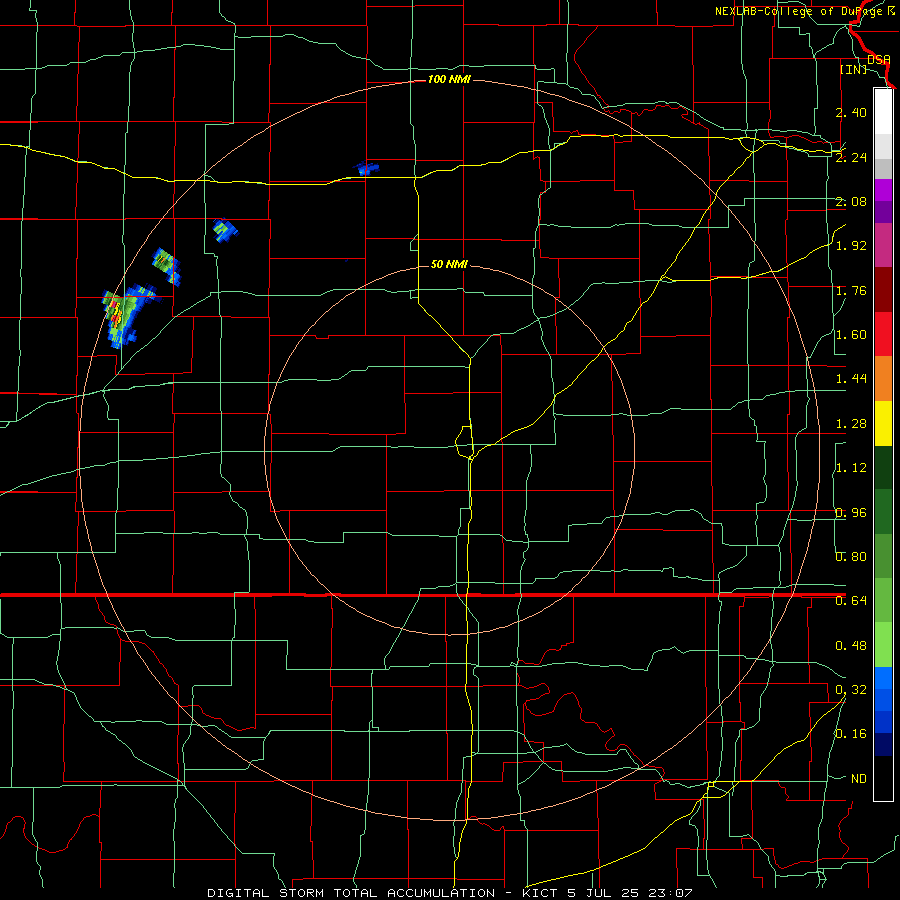
Task: Select the '0.96' legend value
Action: click(851, 513)
